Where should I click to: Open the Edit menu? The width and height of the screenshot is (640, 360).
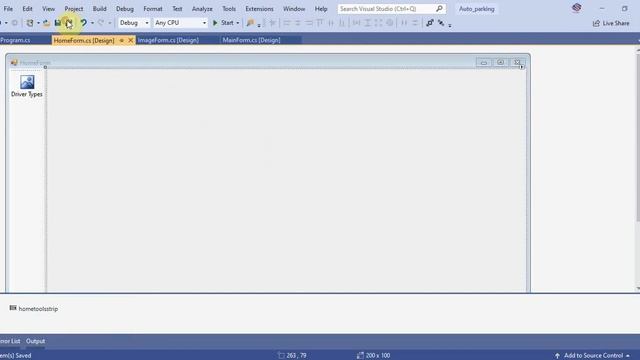coord(27,9)
